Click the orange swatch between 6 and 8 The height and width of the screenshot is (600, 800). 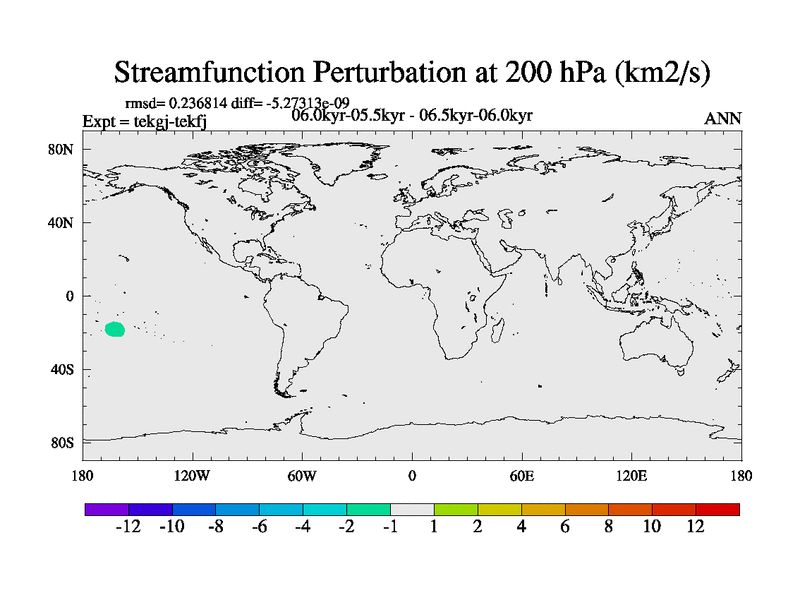click(587, 509)
